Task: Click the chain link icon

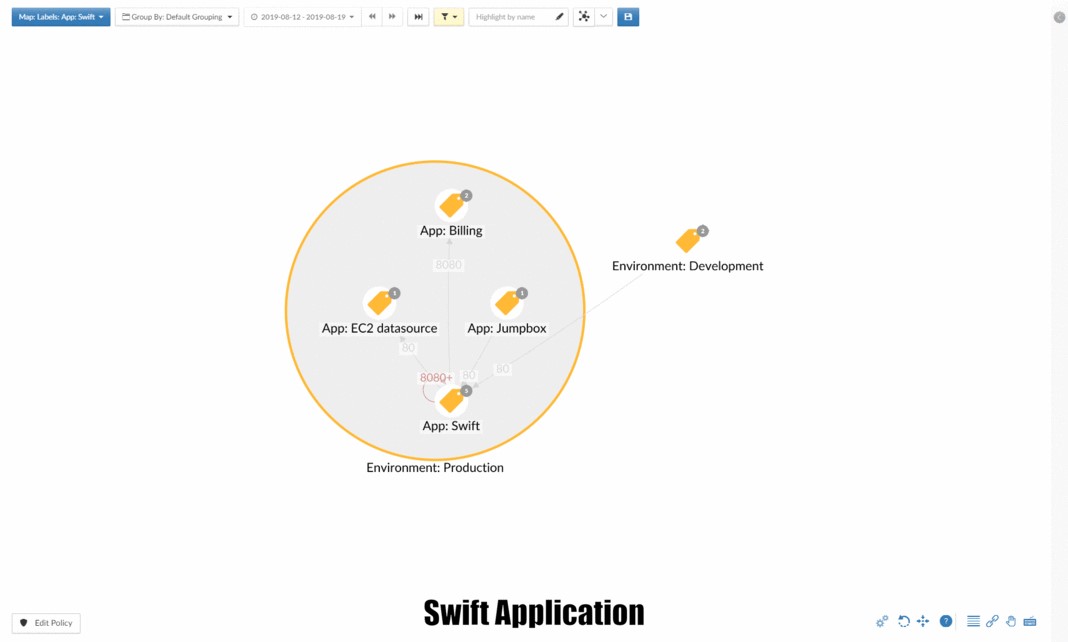Action: click(992, 621)
